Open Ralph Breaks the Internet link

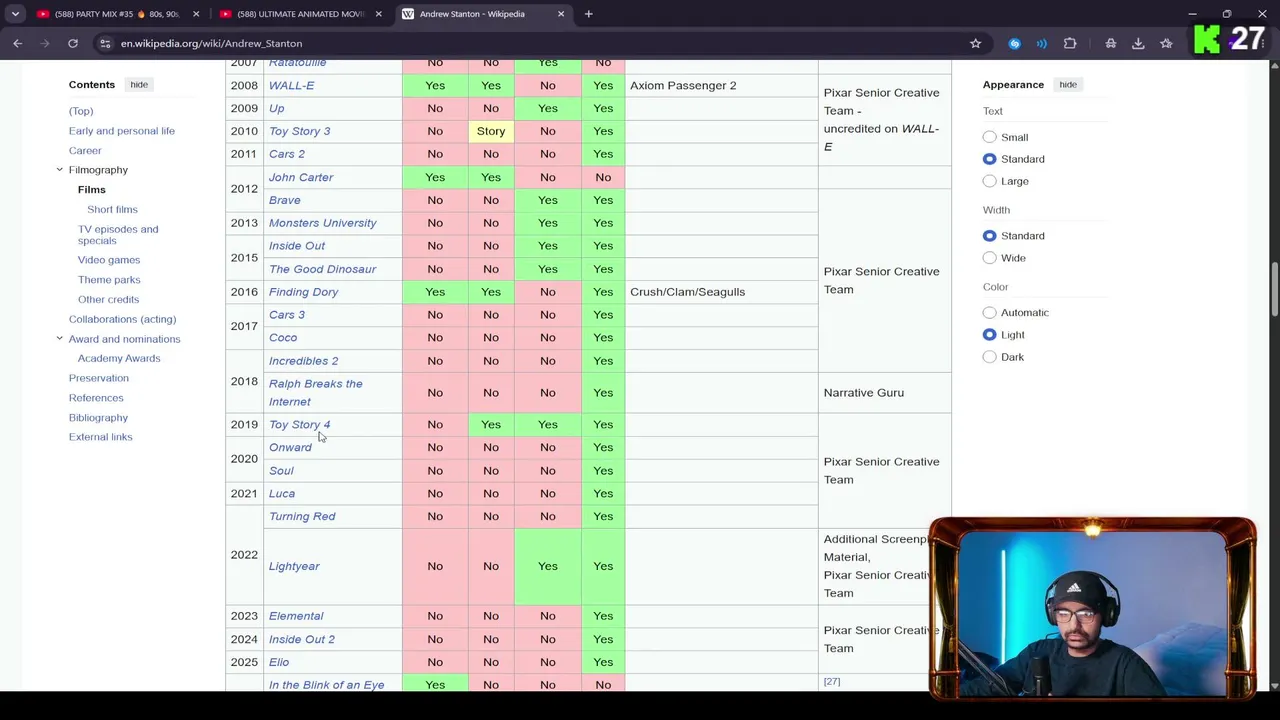315,393
